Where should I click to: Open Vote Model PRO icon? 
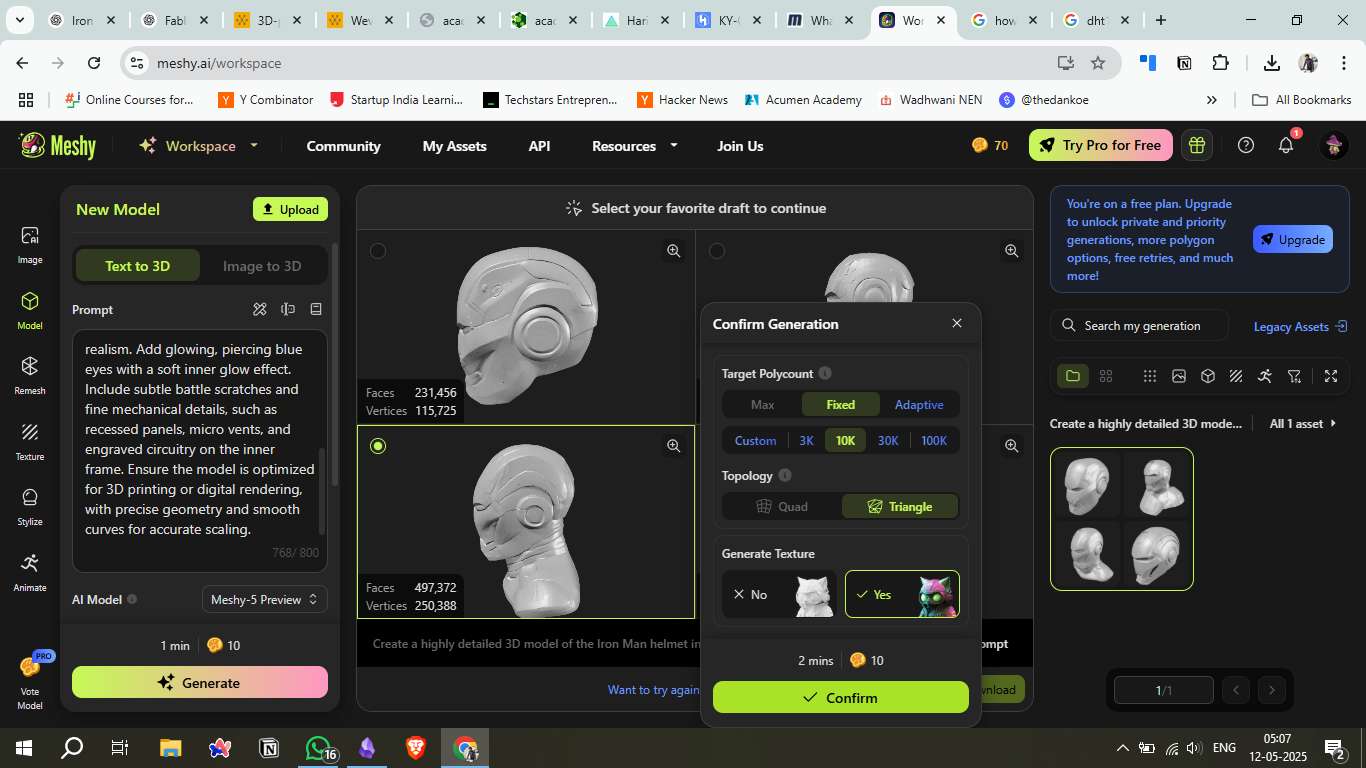tap(30, 680)
